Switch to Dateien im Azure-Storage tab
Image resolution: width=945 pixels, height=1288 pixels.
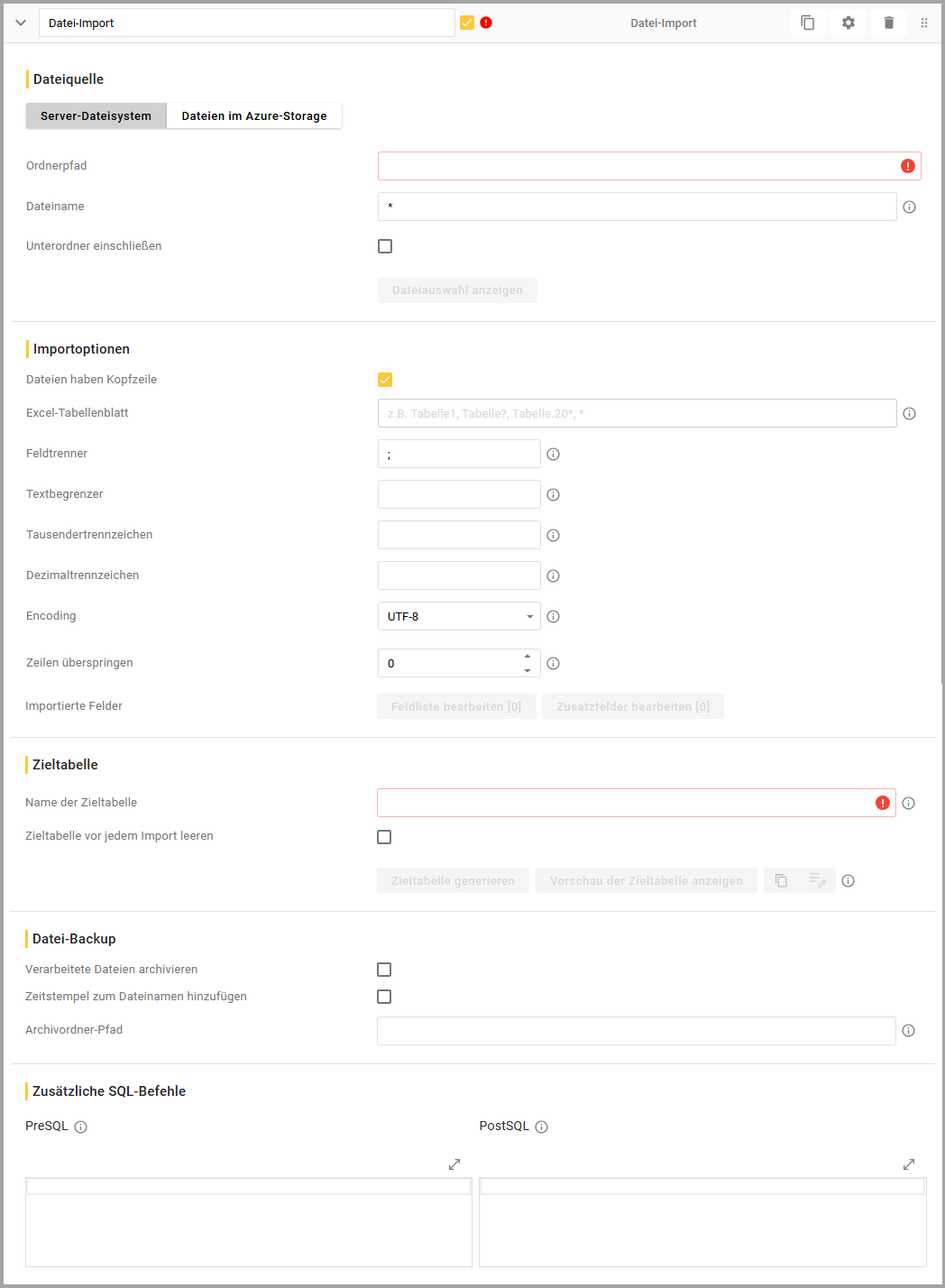[253, 115]
